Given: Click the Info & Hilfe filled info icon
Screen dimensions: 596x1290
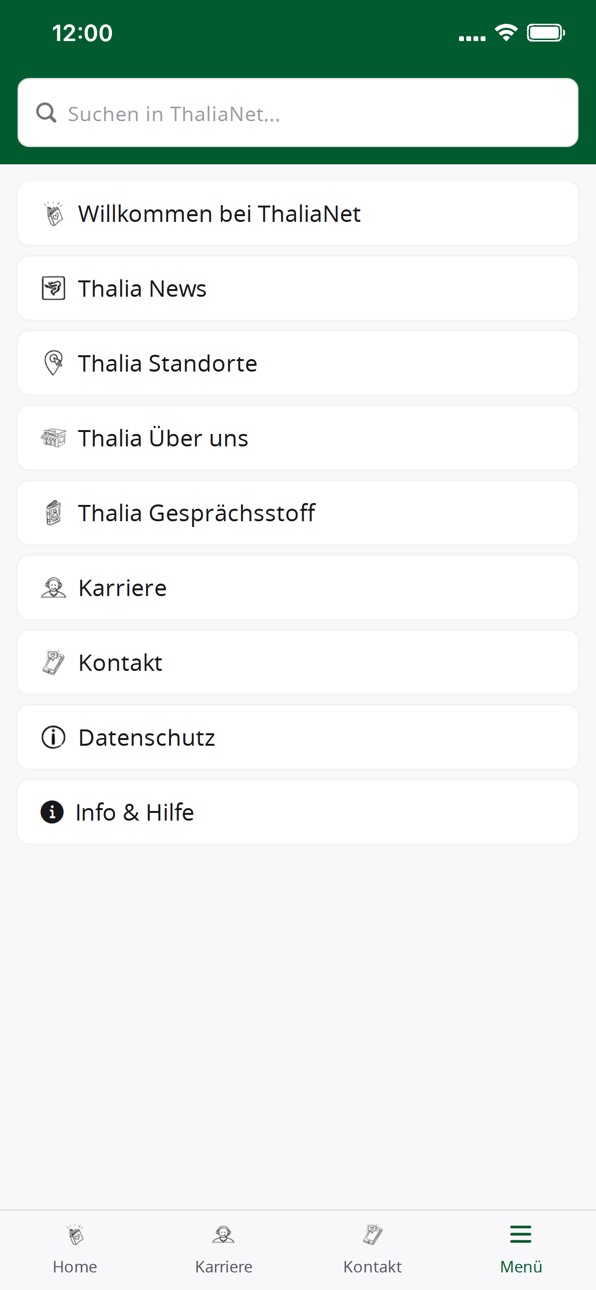Looking at the screenshot, I should [52, 812].
